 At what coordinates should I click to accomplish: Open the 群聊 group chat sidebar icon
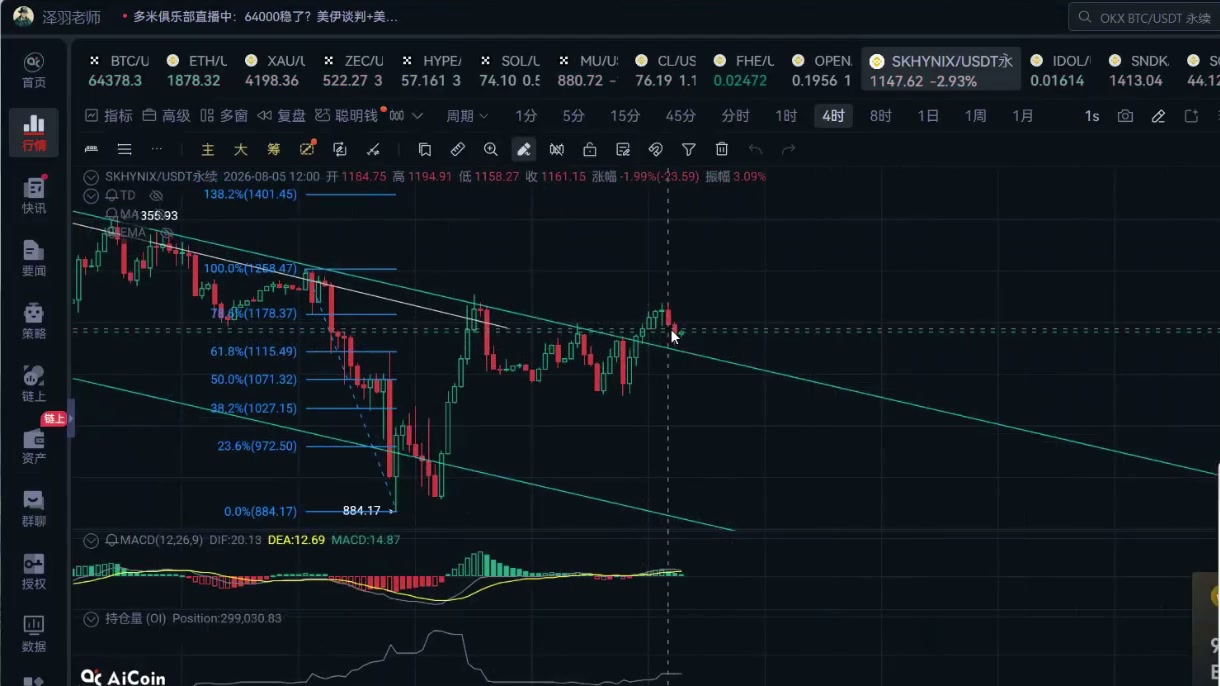[33, 509]
